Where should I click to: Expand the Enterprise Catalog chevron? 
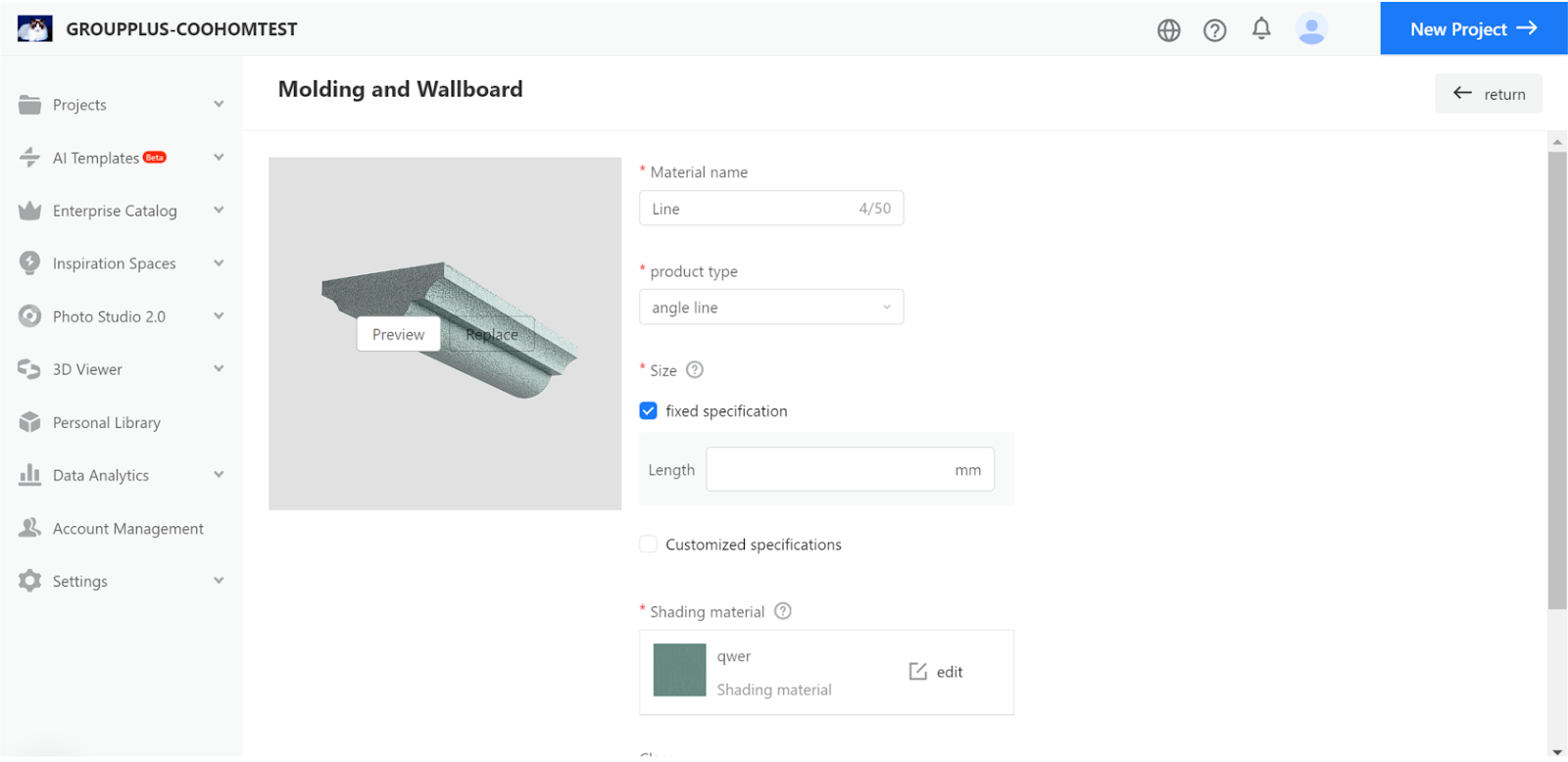(x=219, y=210)
